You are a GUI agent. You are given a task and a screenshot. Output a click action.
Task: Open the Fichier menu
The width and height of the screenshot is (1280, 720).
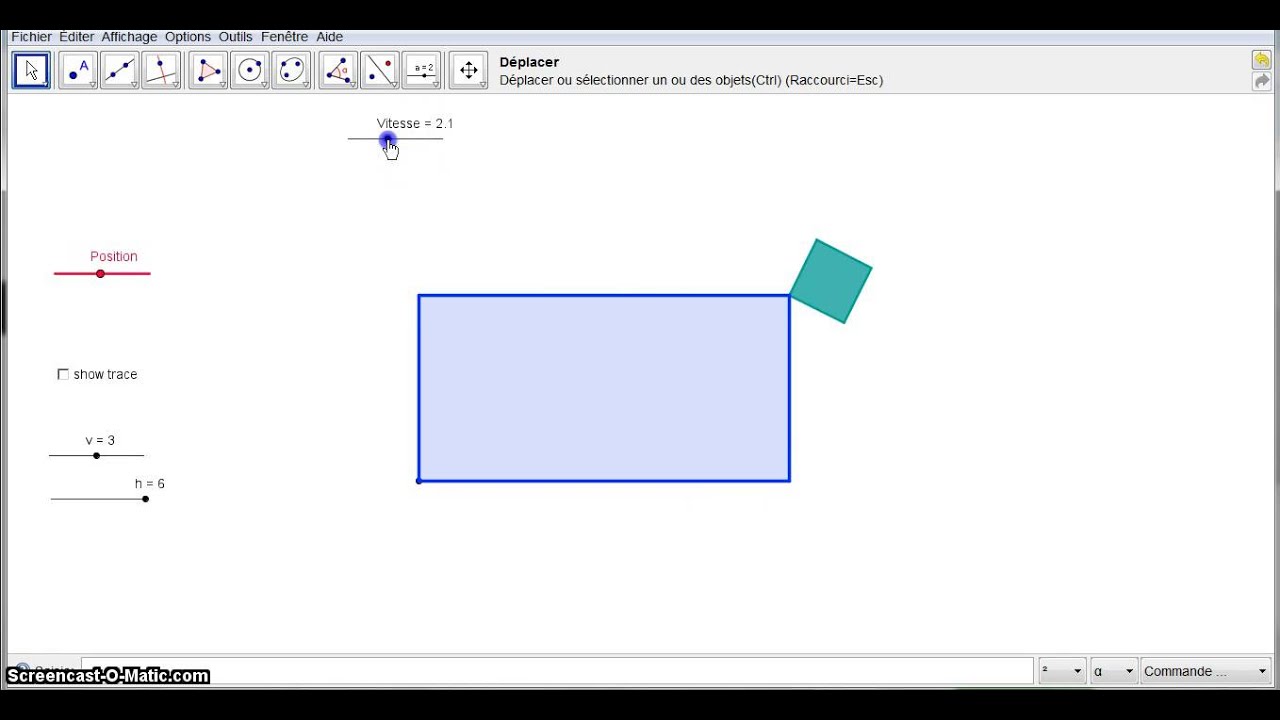click(31, 37)
